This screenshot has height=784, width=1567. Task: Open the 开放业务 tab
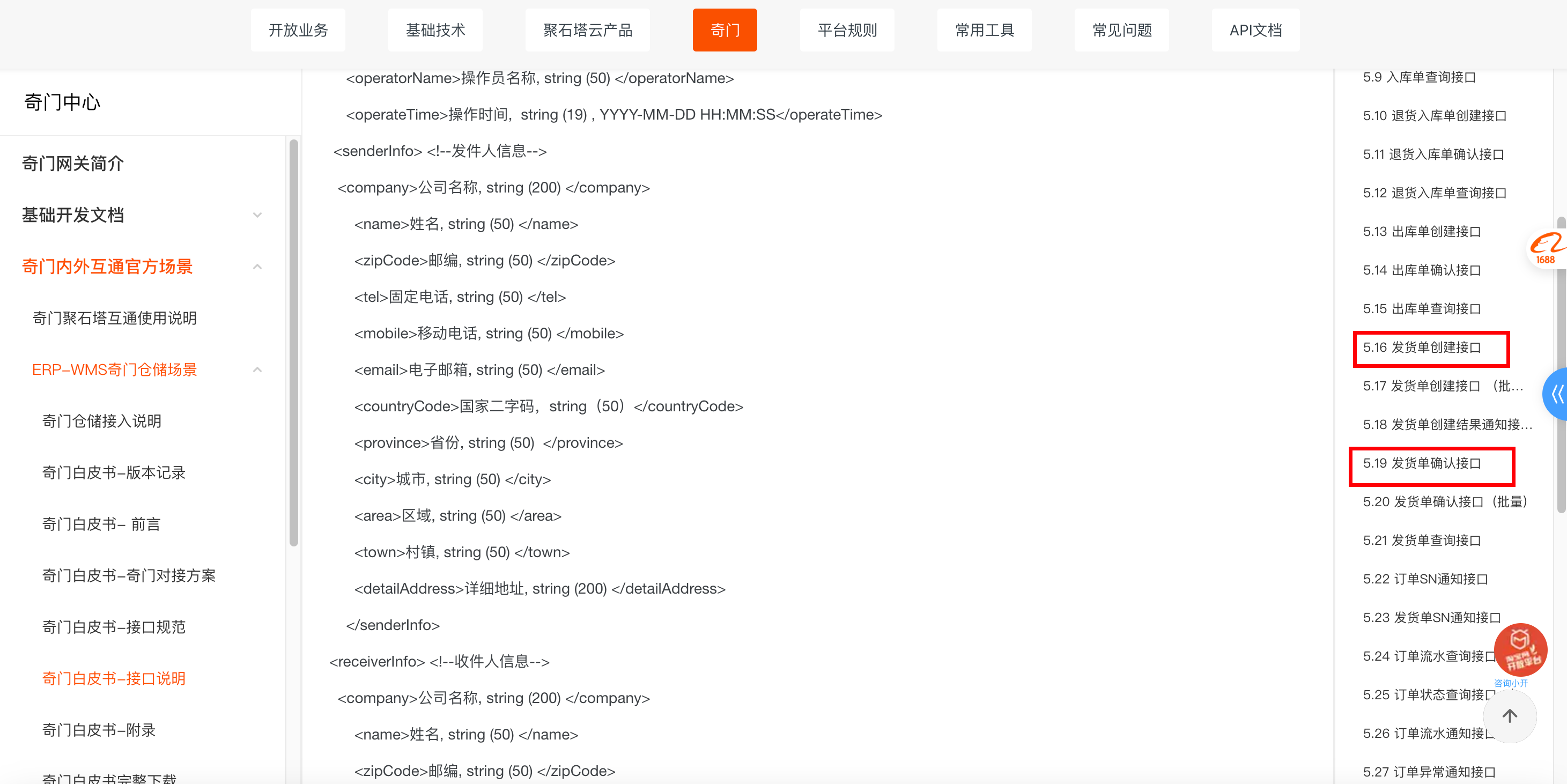(298, 31)
